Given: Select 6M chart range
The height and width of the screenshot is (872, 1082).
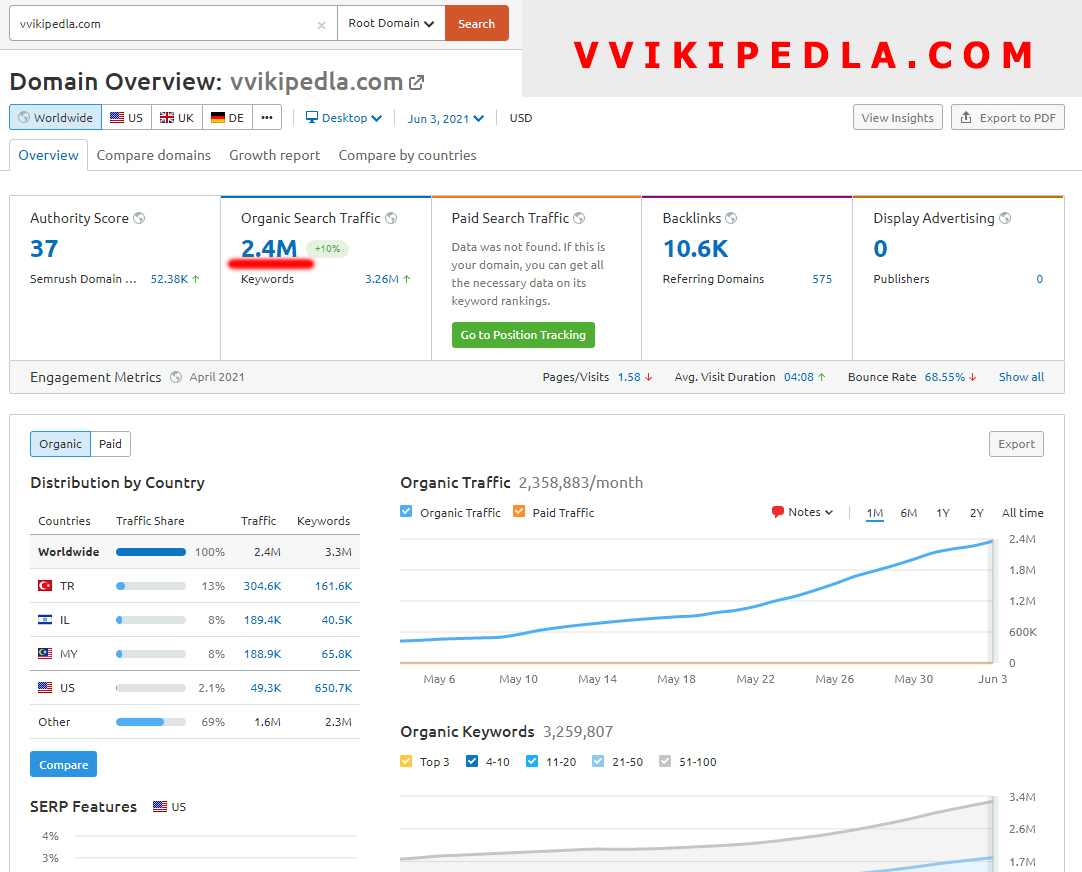Looking at the screenshot, I should [909, 513].
